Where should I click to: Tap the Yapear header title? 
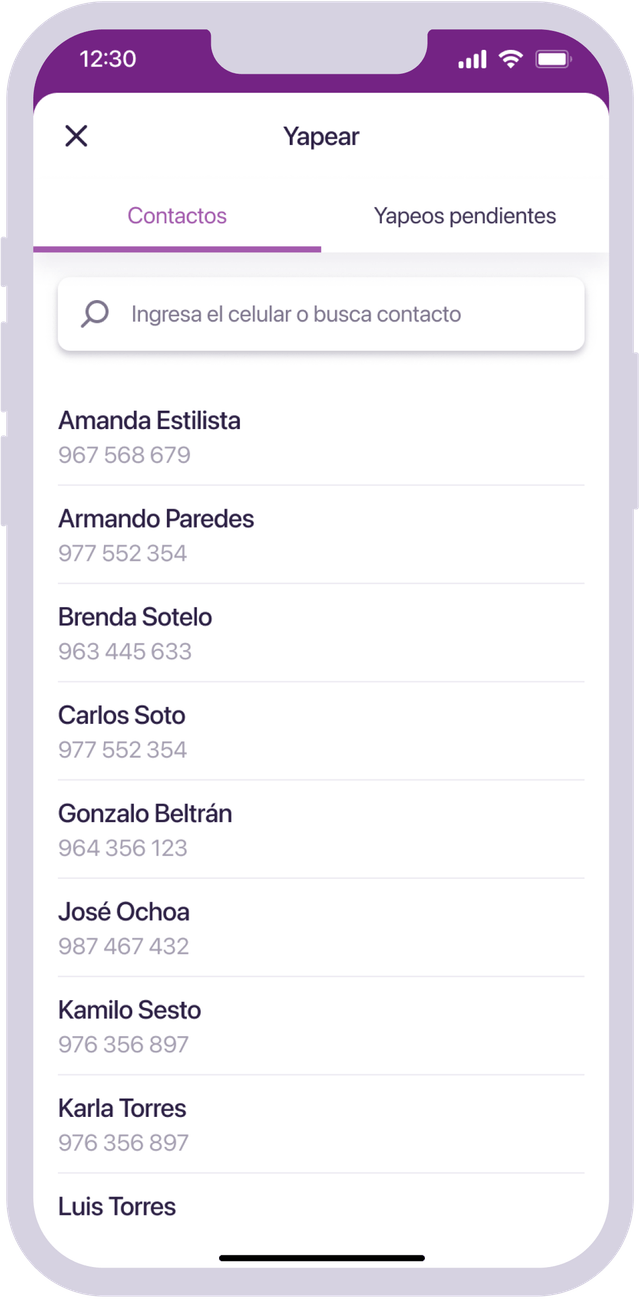[321, 136]
